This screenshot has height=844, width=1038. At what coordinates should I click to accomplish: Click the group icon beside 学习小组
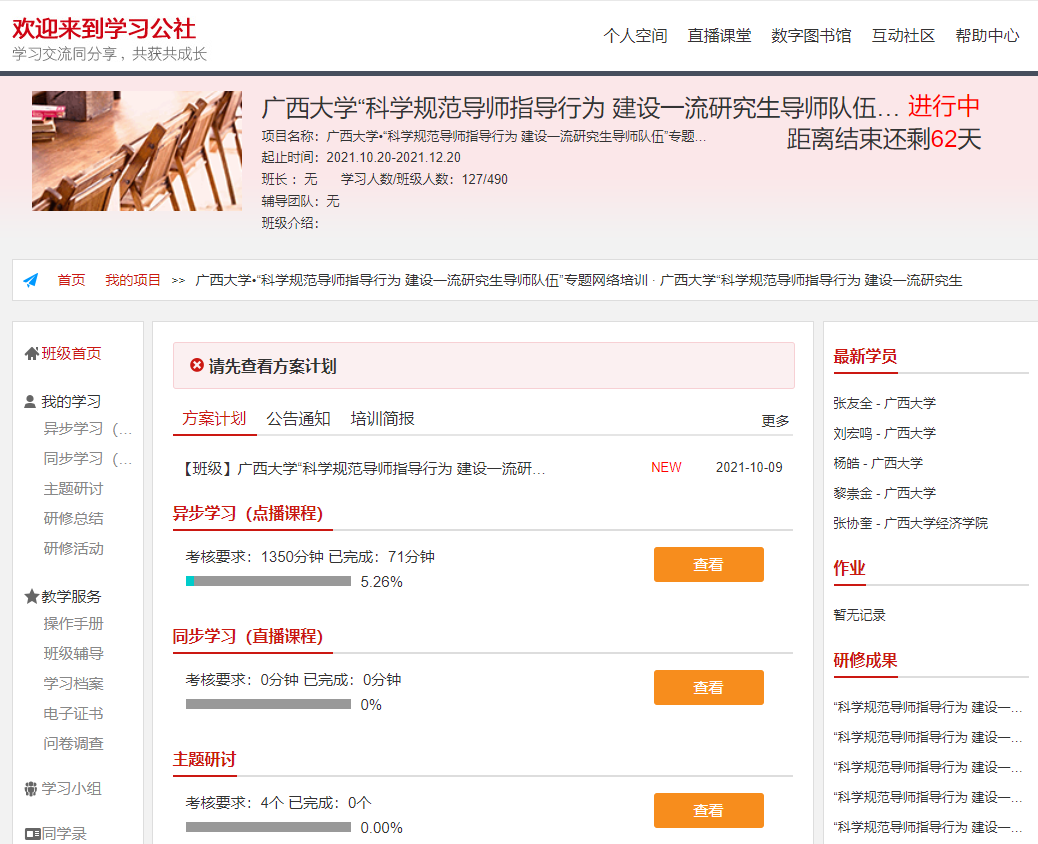(x=31, y=789)
